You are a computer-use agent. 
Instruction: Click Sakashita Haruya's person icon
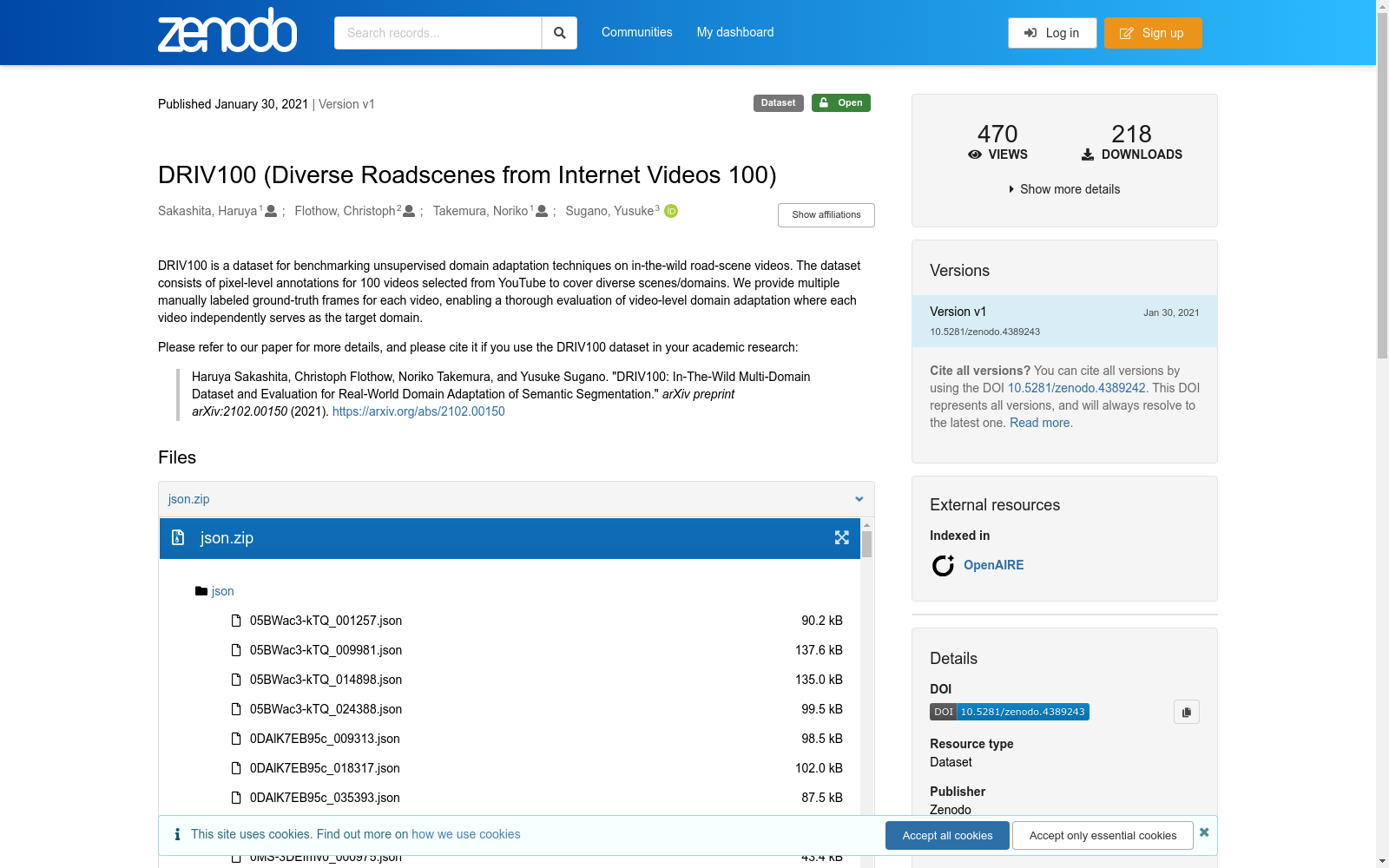tap(271, 211)
